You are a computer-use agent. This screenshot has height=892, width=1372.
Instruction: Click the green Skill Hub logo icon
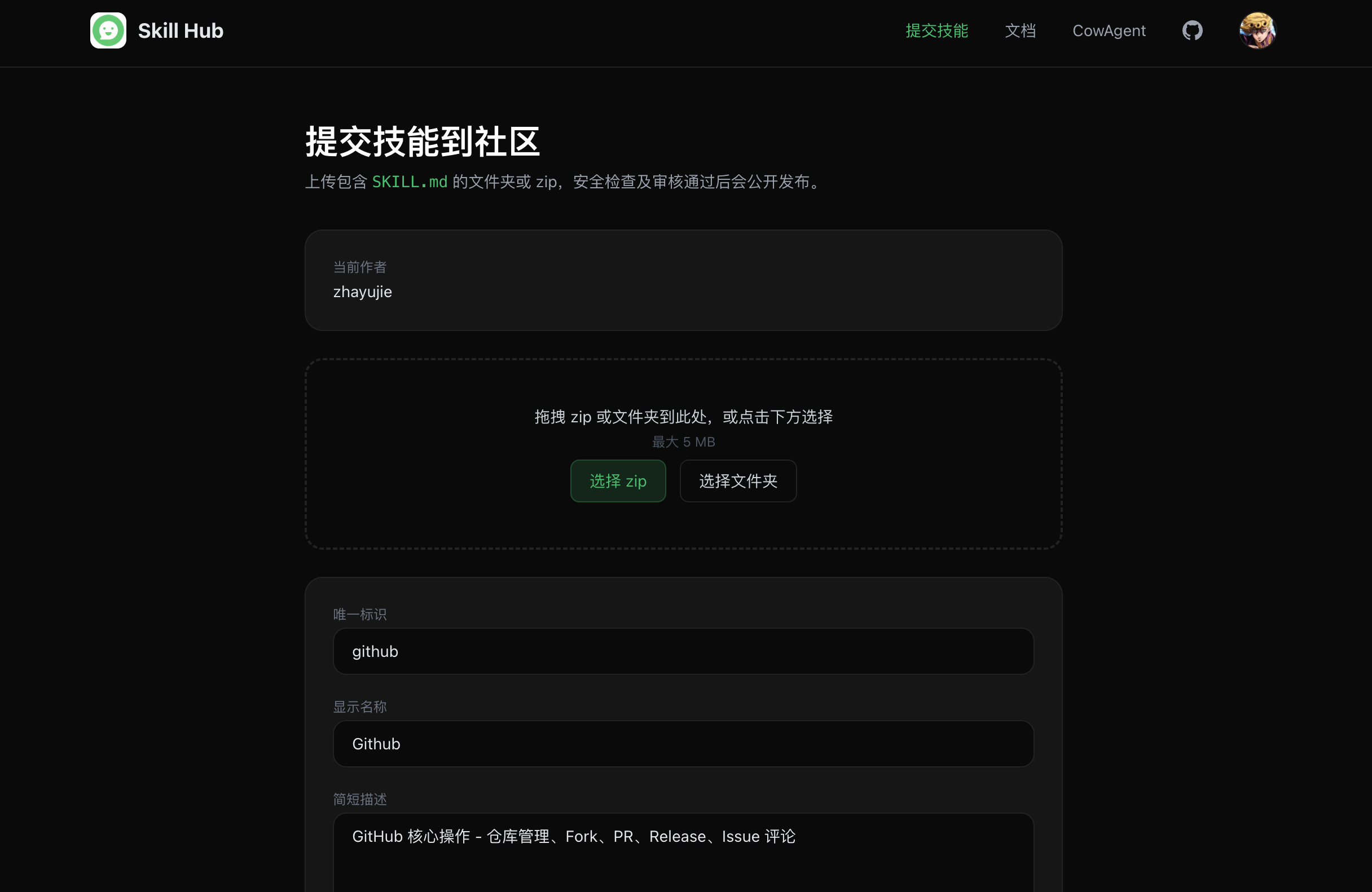pyautogui.click(x=108, y=30)
